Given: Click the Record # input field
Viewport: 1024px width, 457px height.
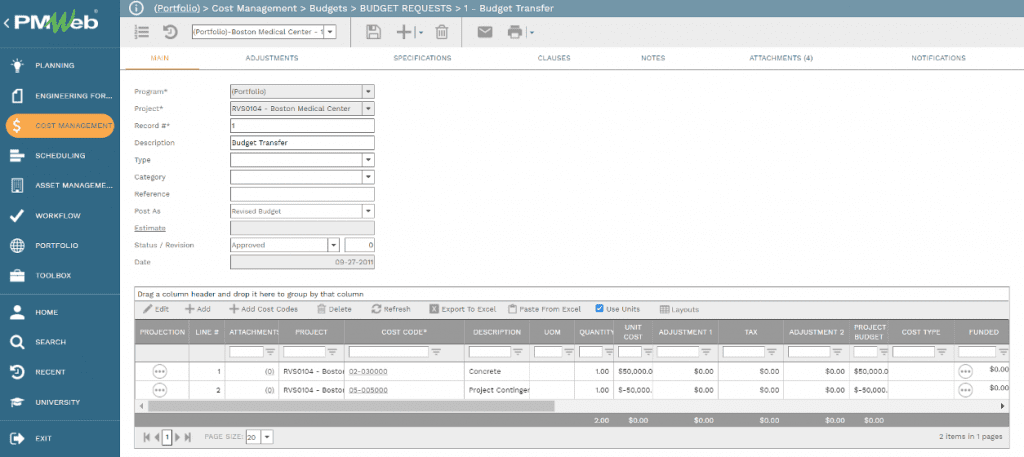Looking at the screenshot, I should tap(302, 125).
